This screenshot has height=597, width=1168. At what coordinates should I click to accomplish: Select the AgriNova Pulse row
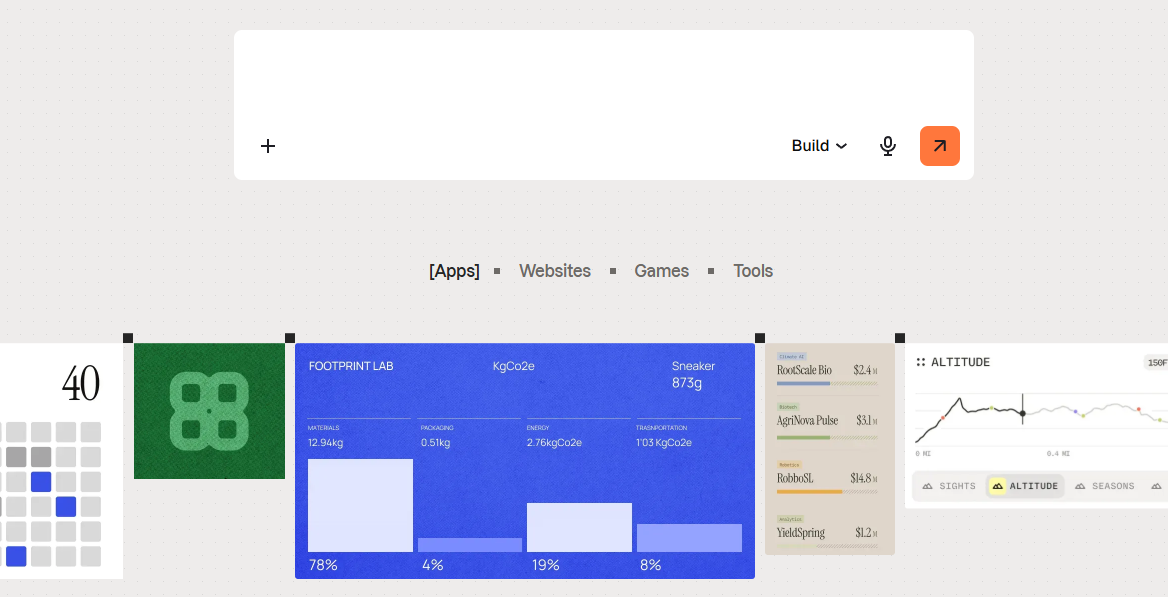827,421
